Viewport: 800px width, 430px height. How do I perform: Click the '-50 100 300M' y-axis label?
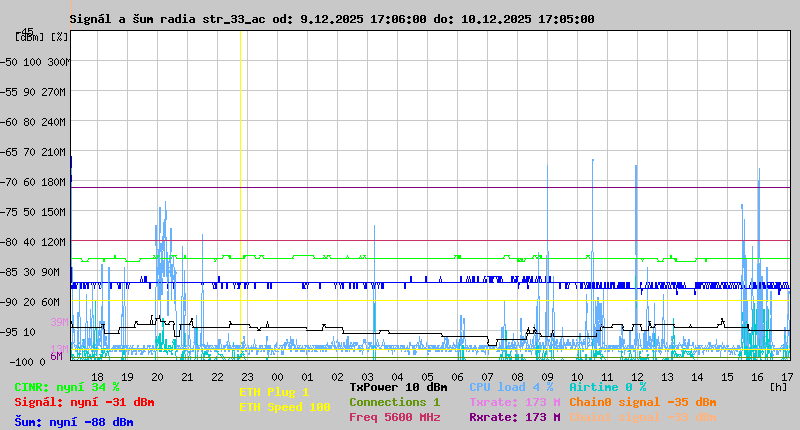pos(35,62)
